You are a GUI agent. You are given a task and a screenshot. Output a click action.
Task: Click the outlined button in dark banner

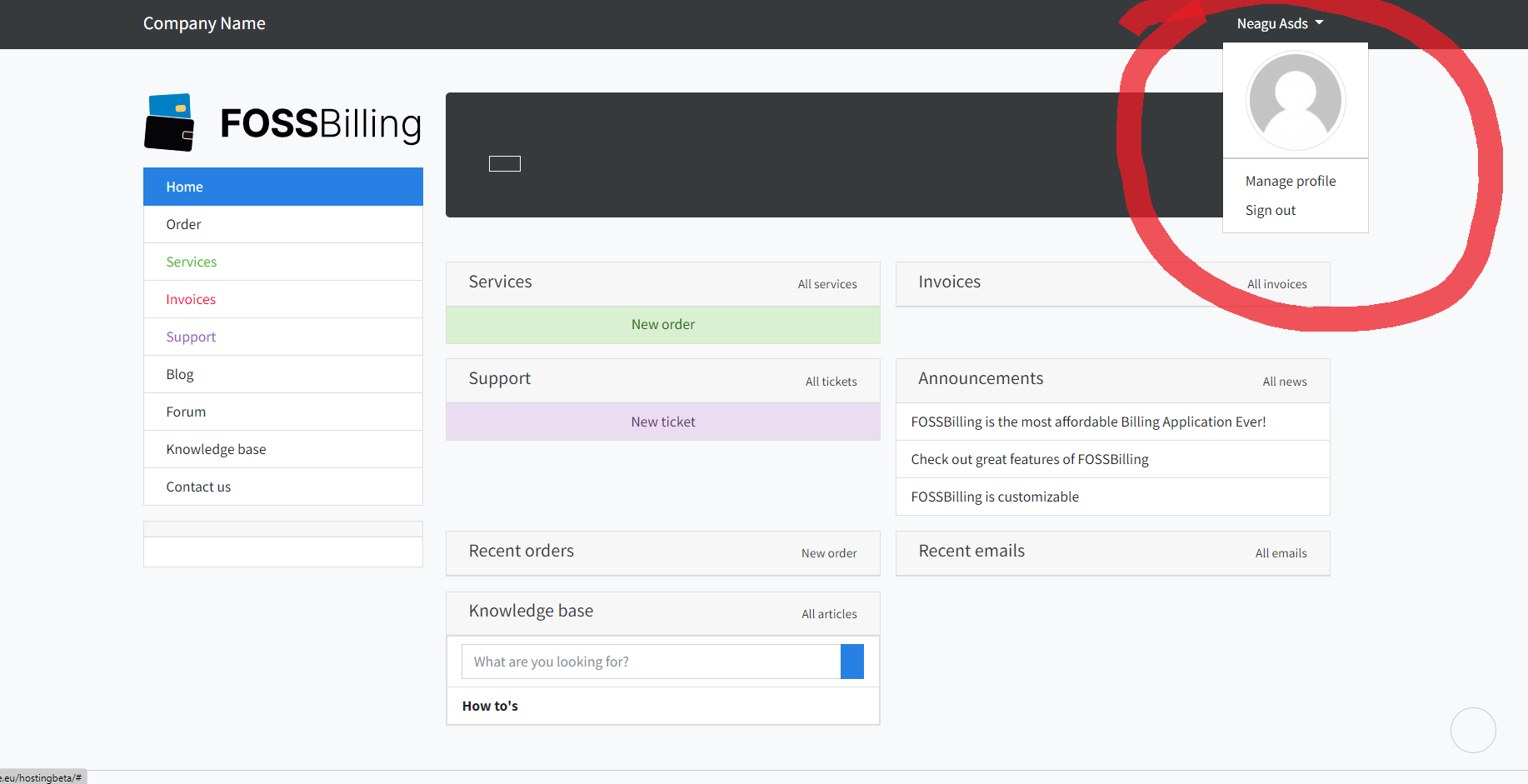pyautogui.click(x=505, y=163)
